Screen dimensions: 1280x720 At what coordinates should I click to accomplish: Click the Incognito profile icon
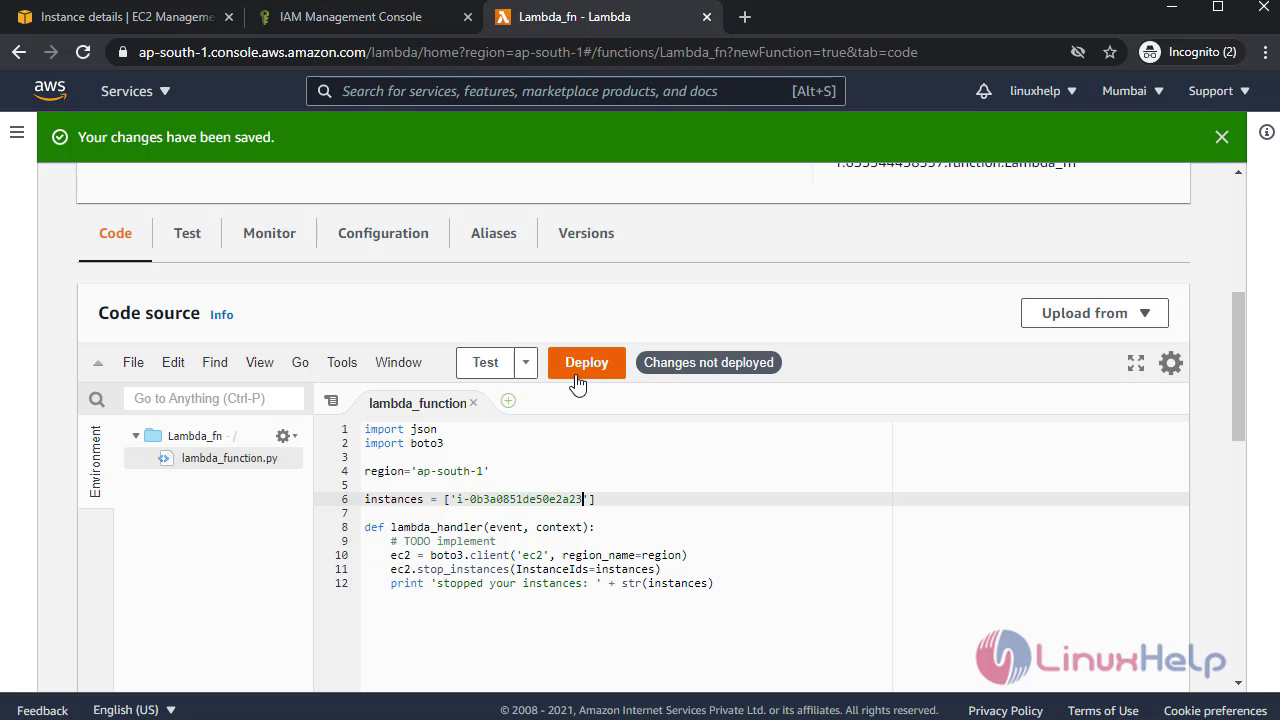1189,52
